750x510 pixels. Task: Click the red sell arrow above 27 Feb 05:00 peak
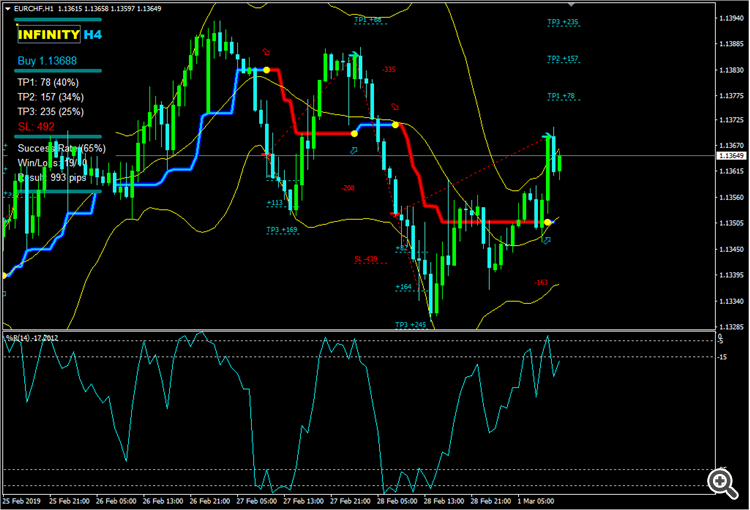[x=266, y=52]
